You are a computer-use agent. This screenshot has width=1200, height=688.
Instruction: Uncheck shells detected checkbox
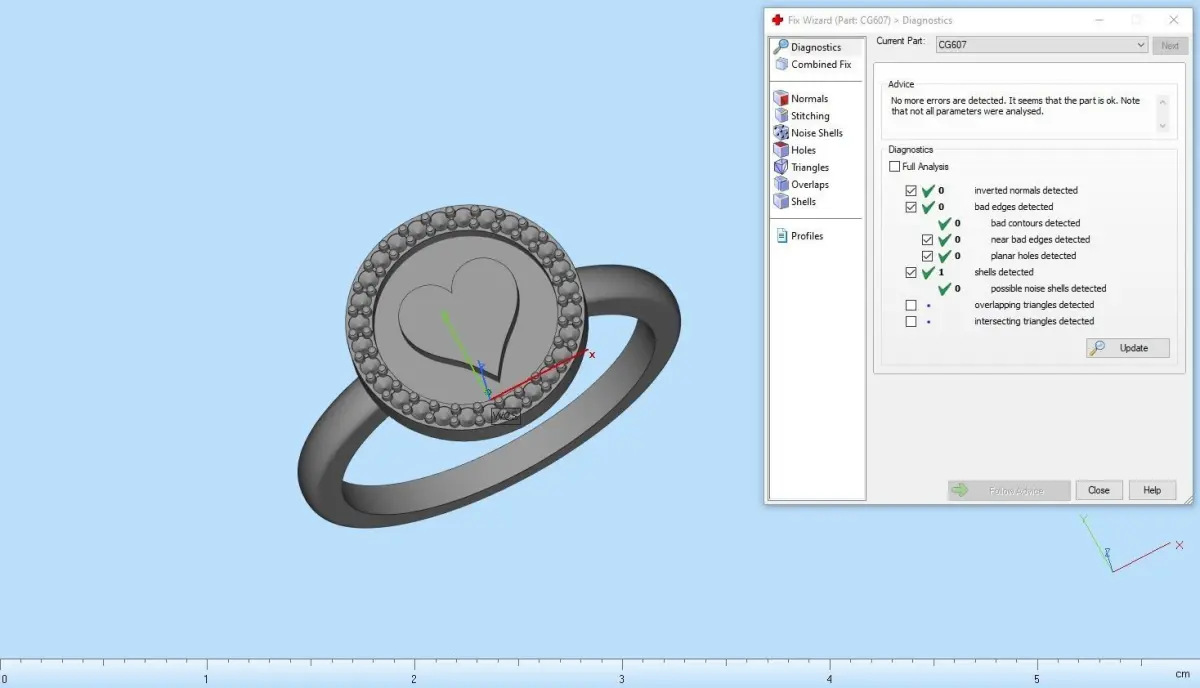point(910,272)
